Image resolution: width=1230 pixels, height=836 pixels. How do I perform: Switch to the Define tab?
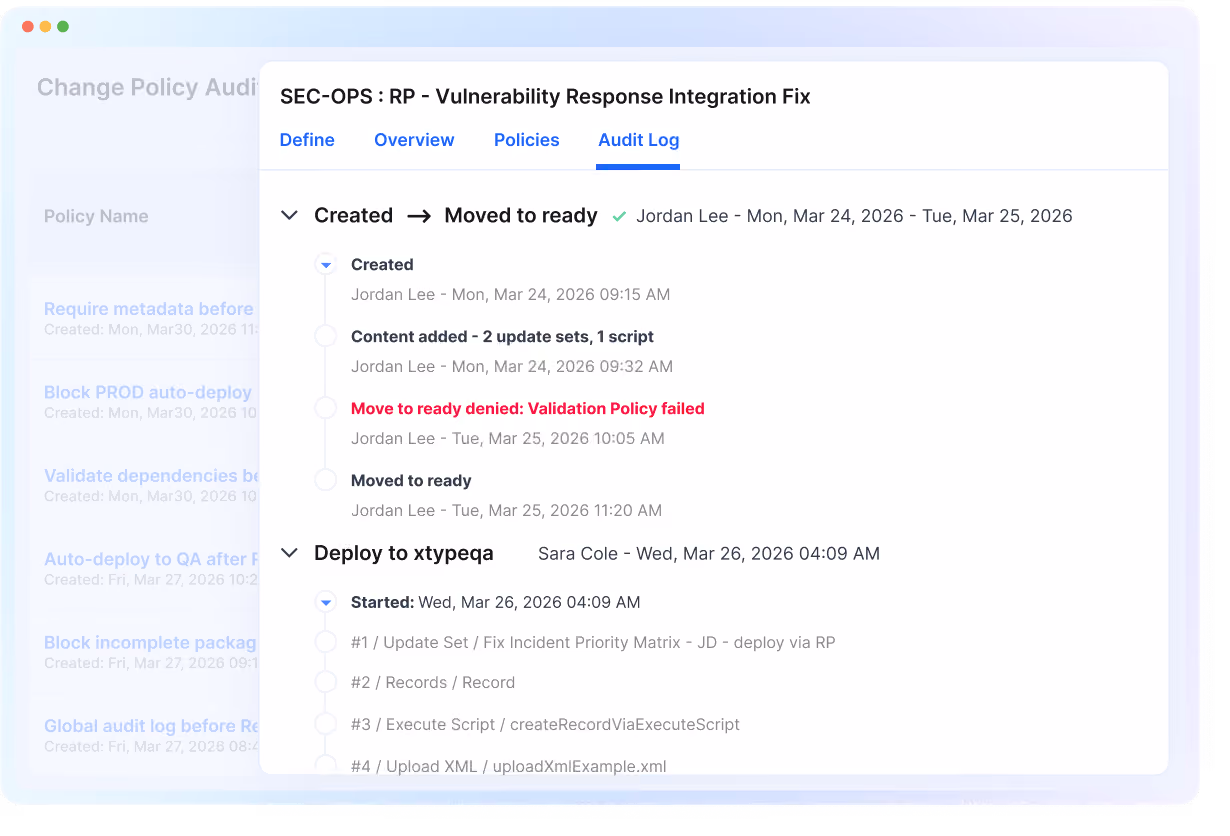click(307, 140)
